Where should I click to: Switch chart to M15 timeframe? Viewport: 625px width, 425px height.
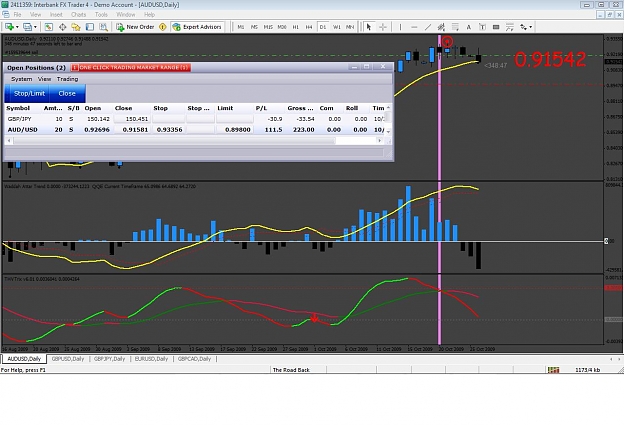pyautogui.click(x=268, y=27)
